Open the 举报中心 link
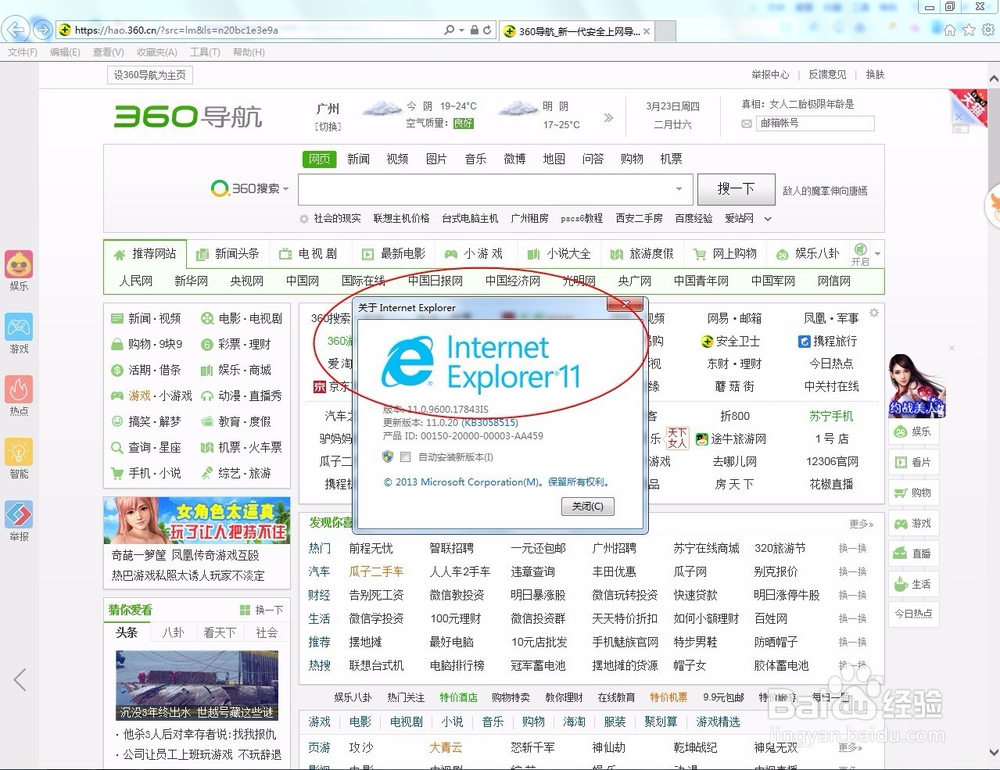This screenshot has height=770, width=1000. click(x=770, y=75)
